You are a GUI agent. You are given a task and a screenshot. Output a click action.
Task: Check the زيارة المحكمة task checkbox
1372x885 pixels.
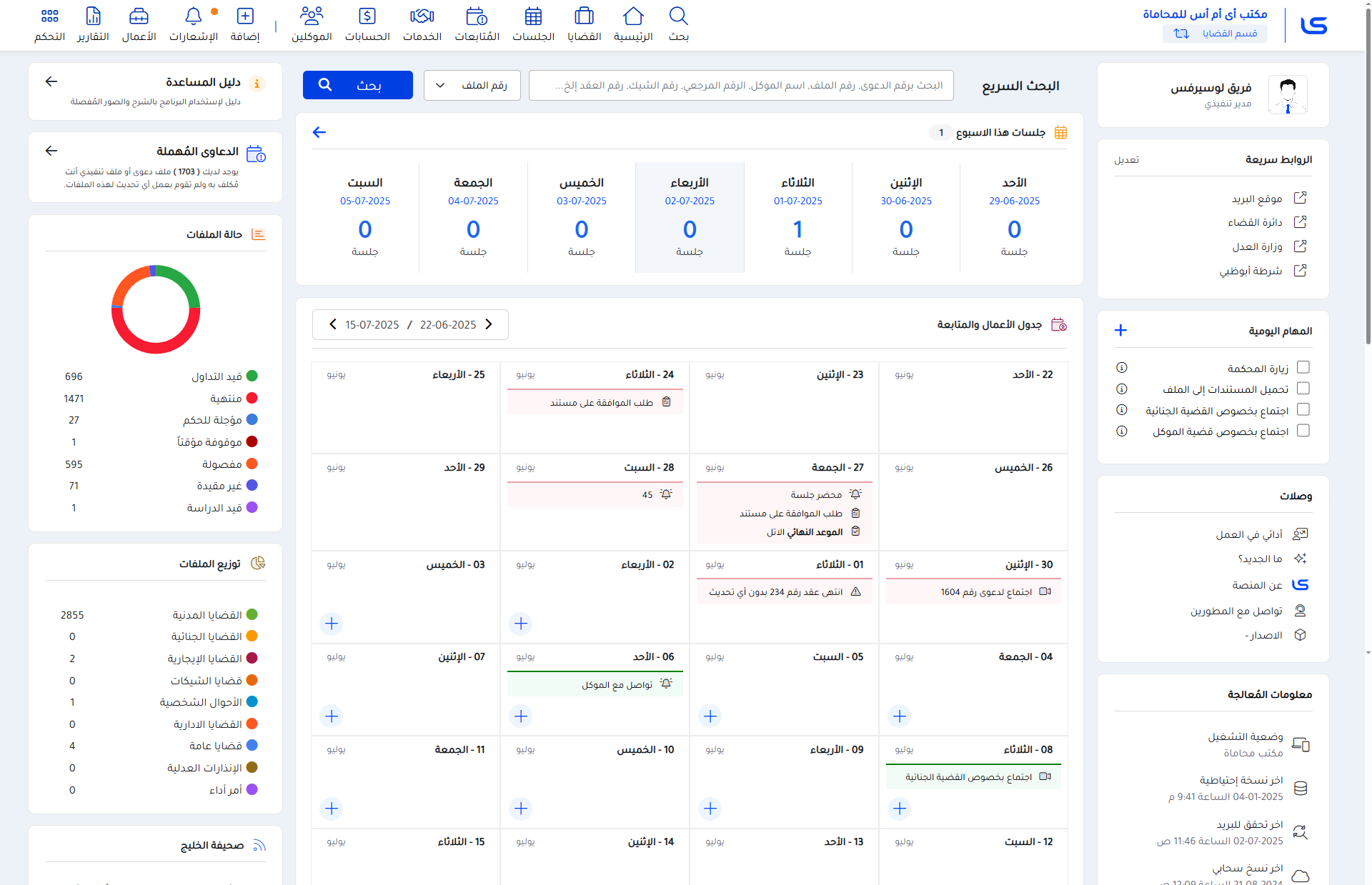(x=1303, y=367)
